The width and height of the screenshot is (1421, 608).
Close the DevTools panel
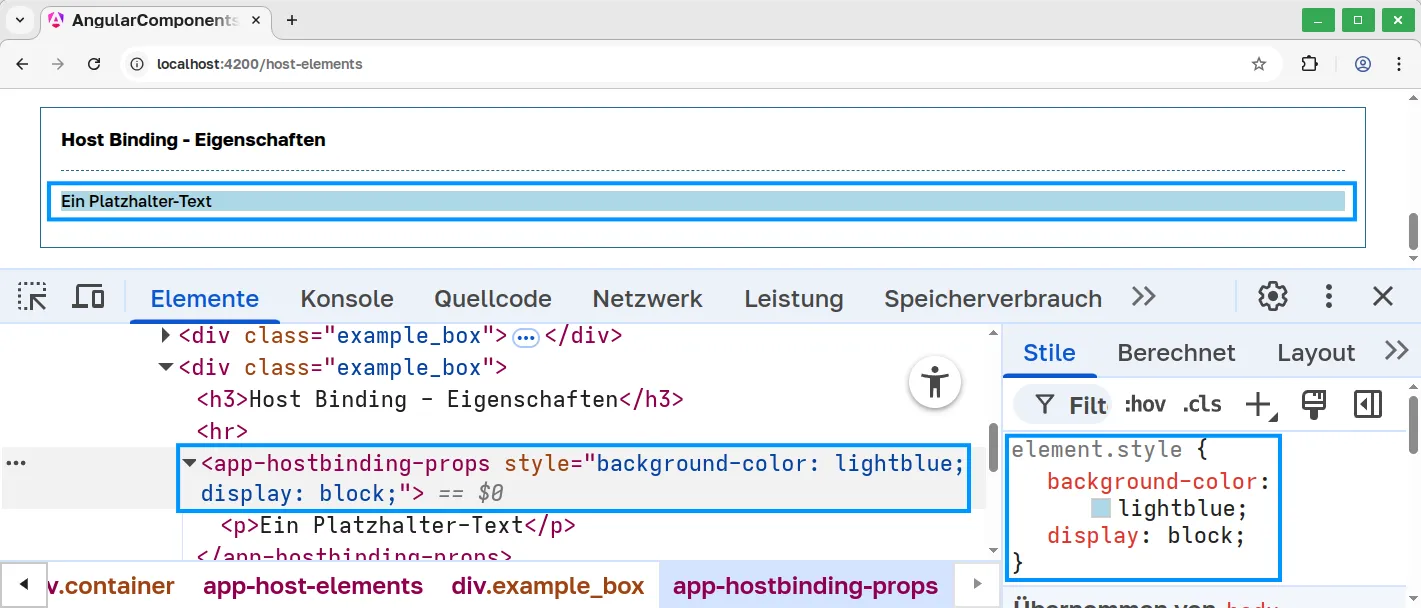[x=1383, y=296]
